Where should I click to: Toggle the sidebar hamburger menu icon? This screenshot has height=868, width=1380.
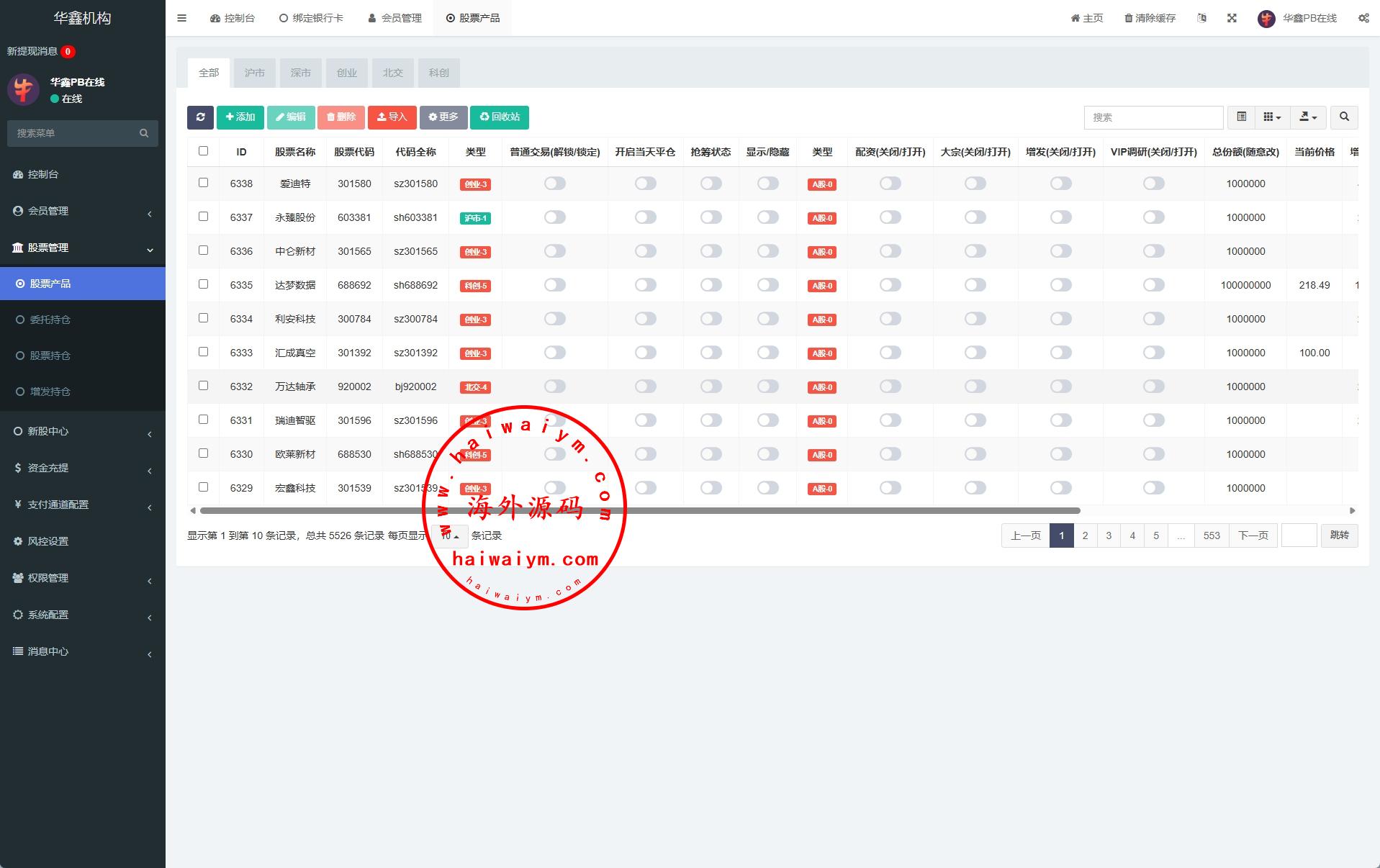pyautogui.click(x=181, y=18)
